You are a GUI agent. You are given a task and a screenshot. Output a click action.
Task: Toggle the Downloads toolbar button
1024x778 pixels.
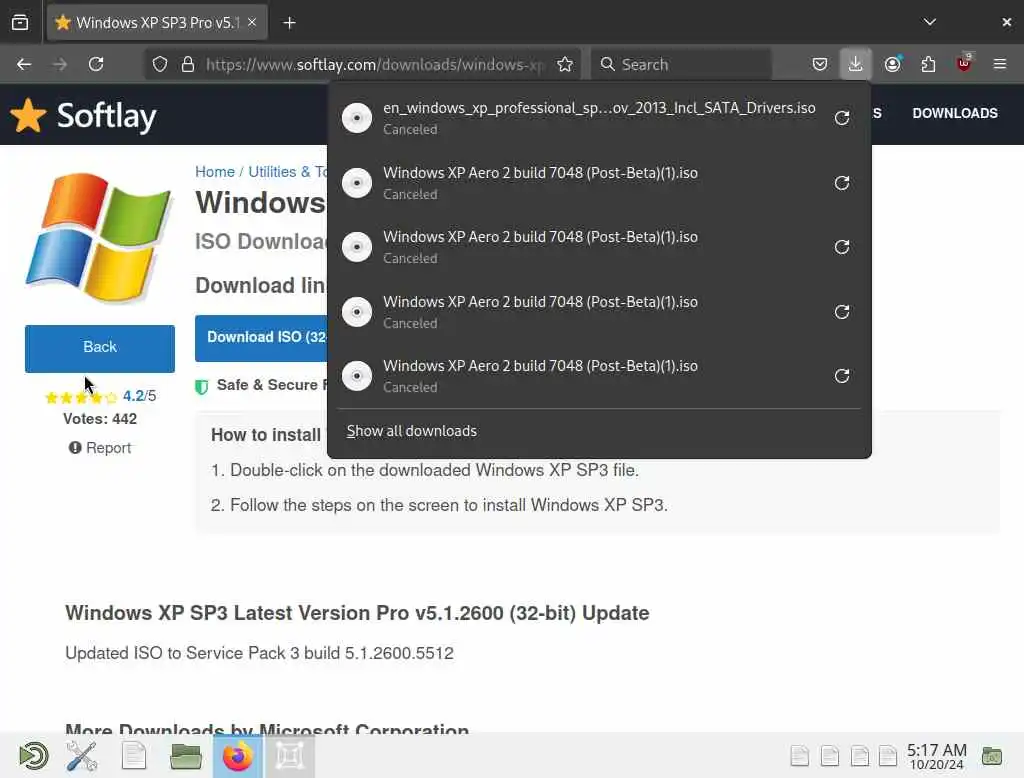(856, 64)
